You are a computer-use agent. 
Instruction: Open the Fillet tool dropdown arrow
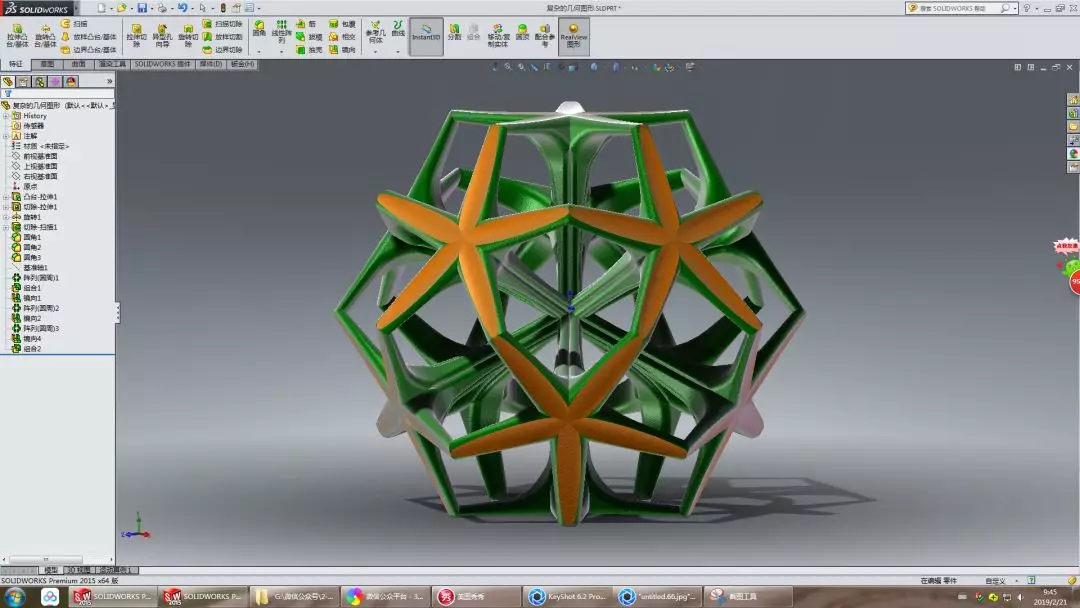pyautogui.click(x=259, y=51)
